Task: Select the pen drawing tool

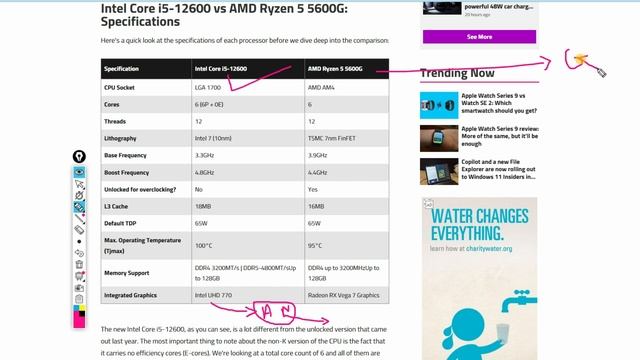Action: (79, 196)
